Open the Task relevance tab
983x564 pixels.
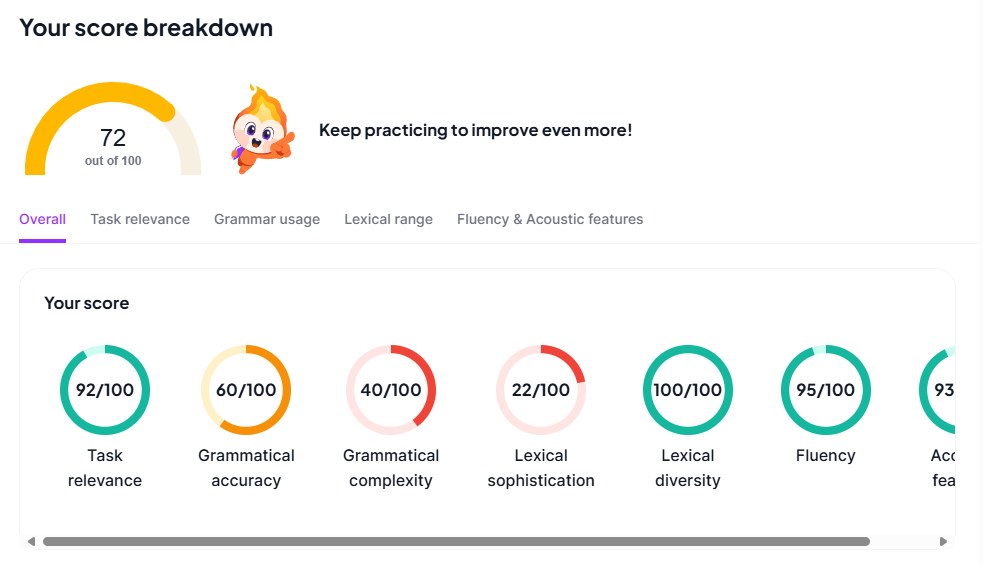pos(140,219)
